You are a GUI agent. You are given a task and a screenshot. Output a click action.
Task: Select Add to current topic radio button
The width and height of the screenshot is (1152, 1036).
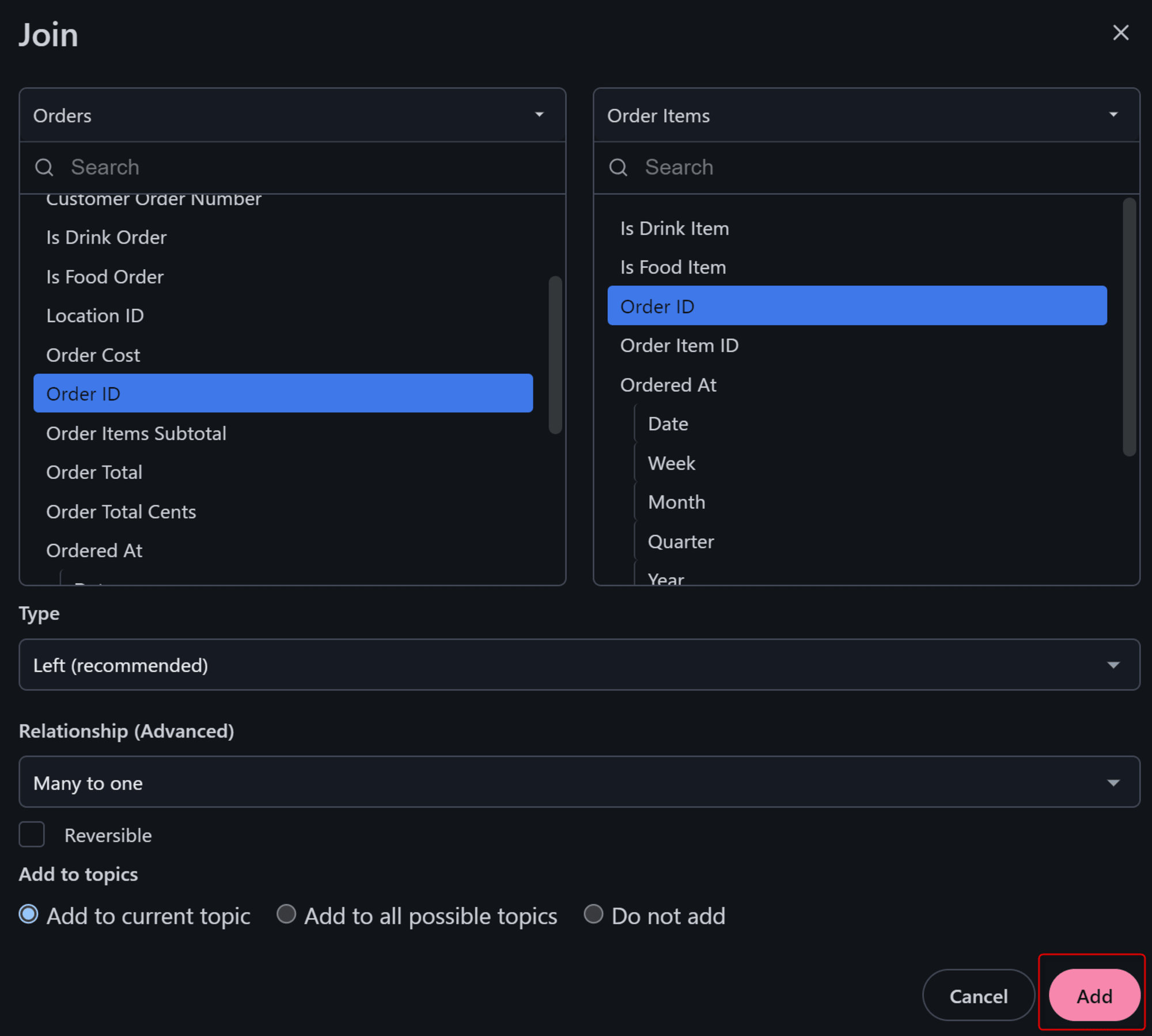[x=29, y=914]
